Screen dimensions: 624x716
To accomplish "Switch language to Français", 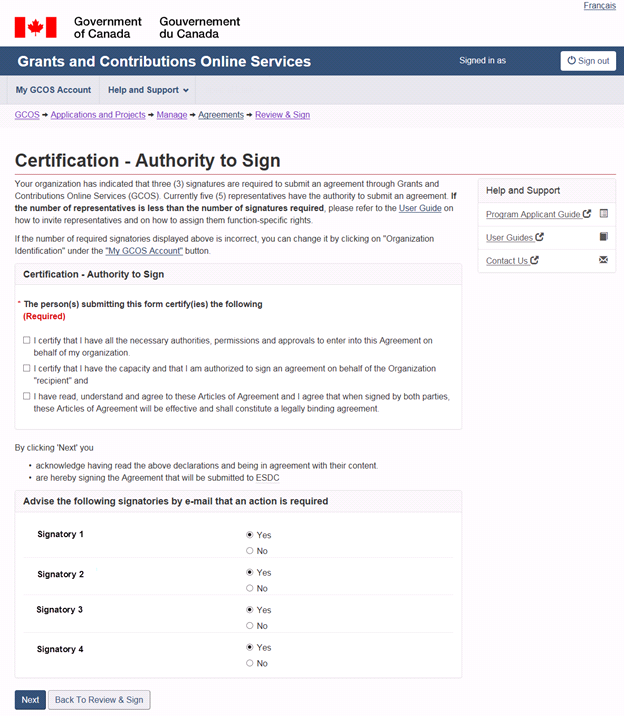I will (x=599, y=6).
